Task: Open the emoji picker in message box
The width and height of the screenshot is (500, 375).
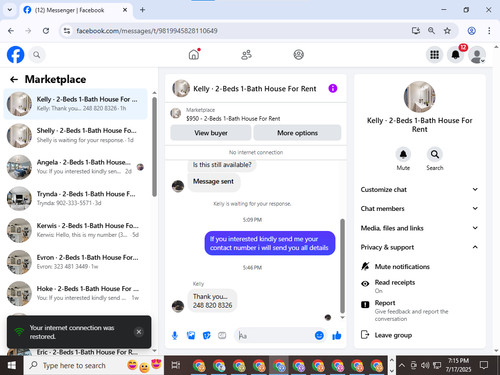Action: 319,335
